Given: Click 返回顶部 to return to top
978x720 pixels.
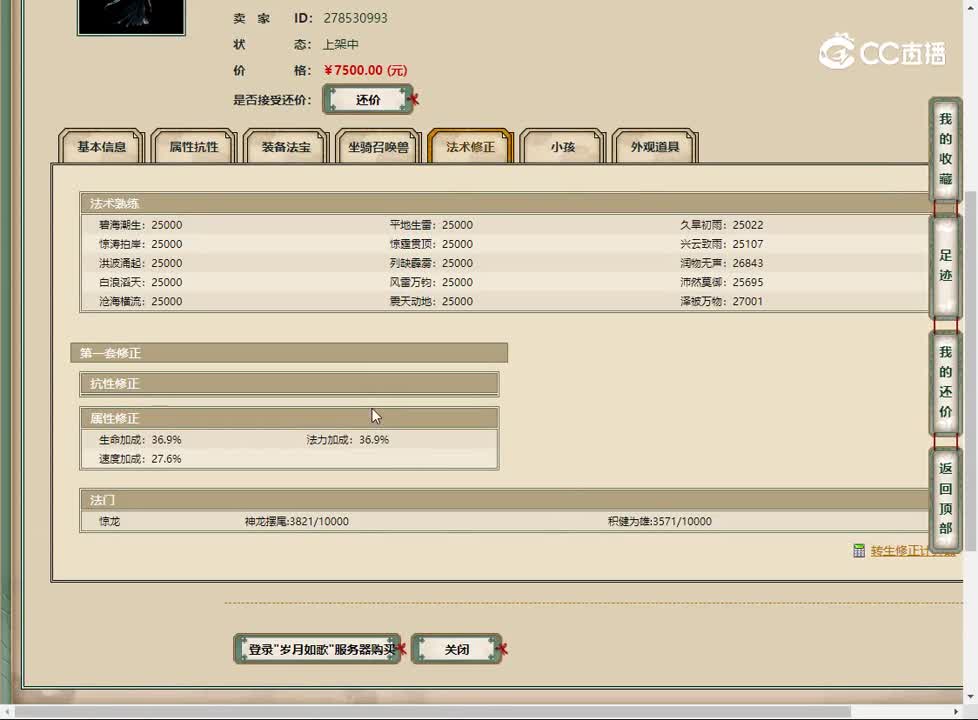Looking at the screenshot, I should point(945,499).
